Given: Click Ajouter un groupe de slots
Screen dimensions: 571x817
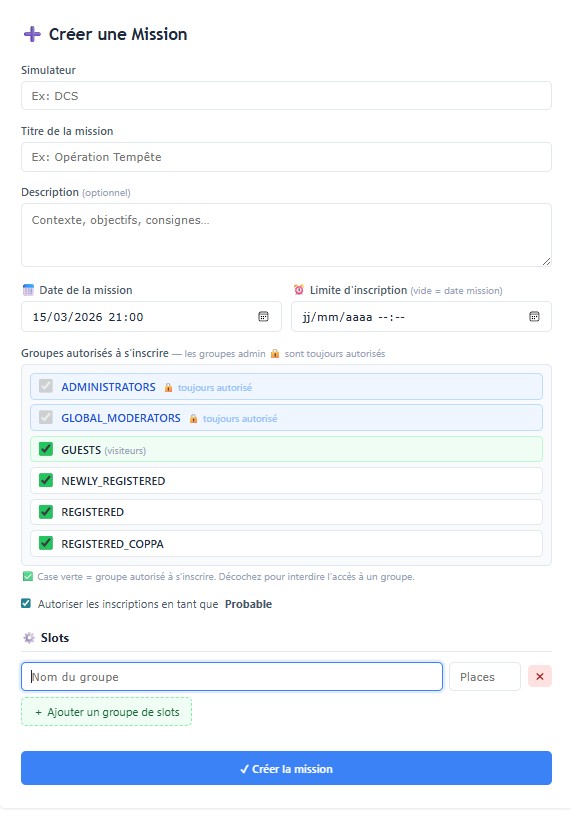Looking at the screenshot, I should (x=106, y=712).
